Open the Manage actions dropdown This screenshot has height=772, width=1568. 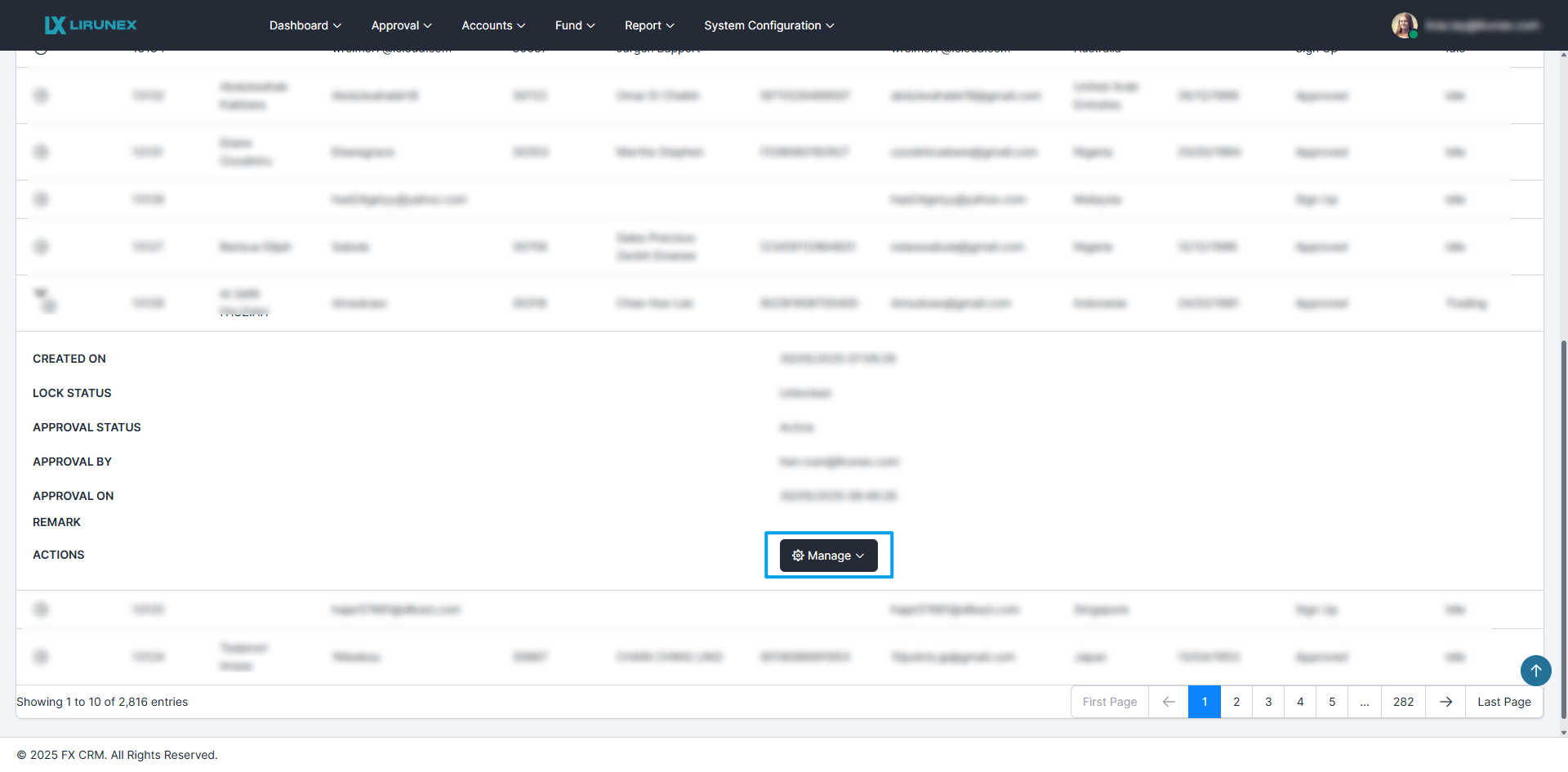(828, 556)
